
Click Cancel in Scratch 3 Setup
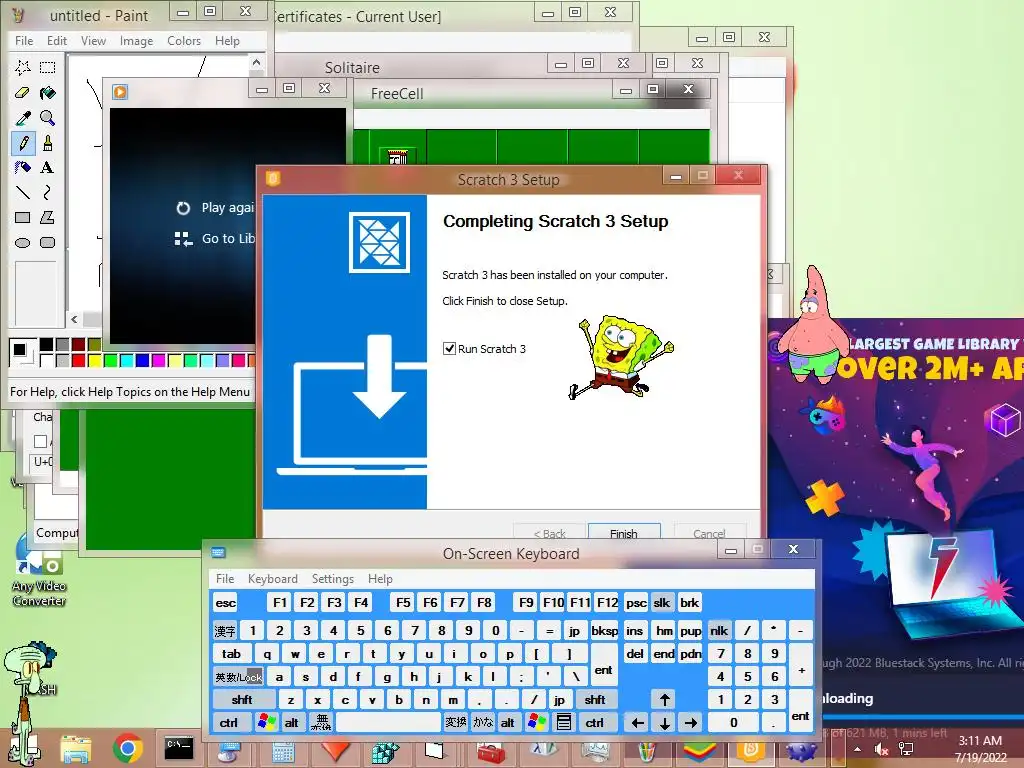coord(709,532)
